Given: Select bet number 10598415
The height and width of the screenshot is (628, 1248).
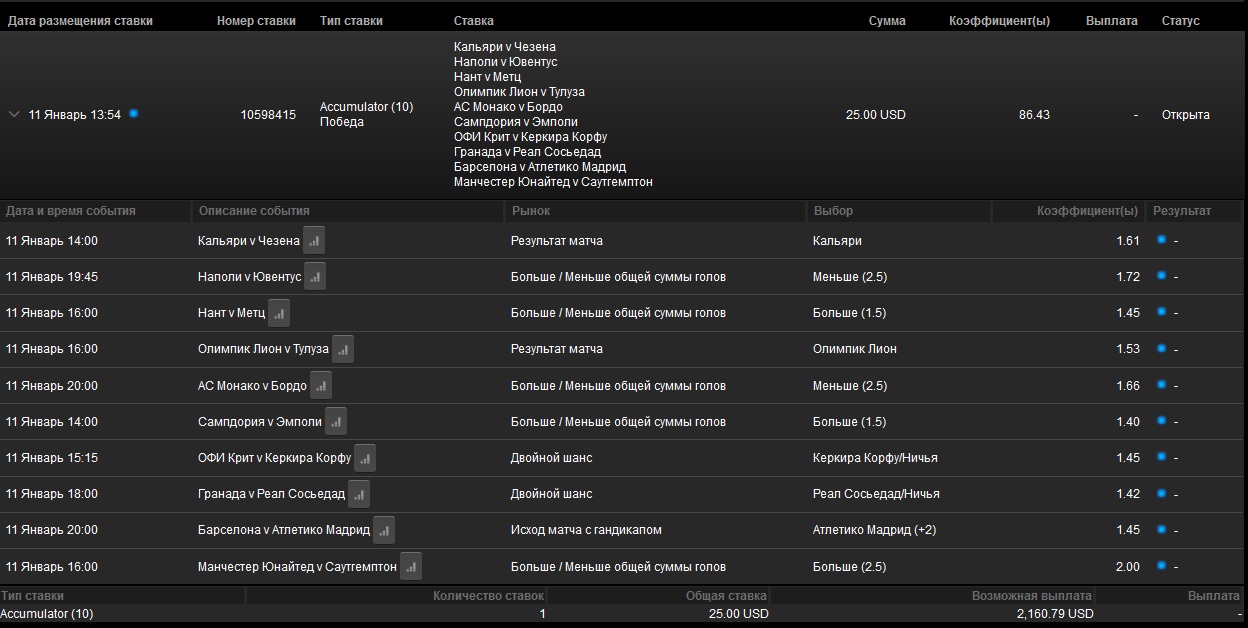Looking at the screenshot, I should [268, 115].
